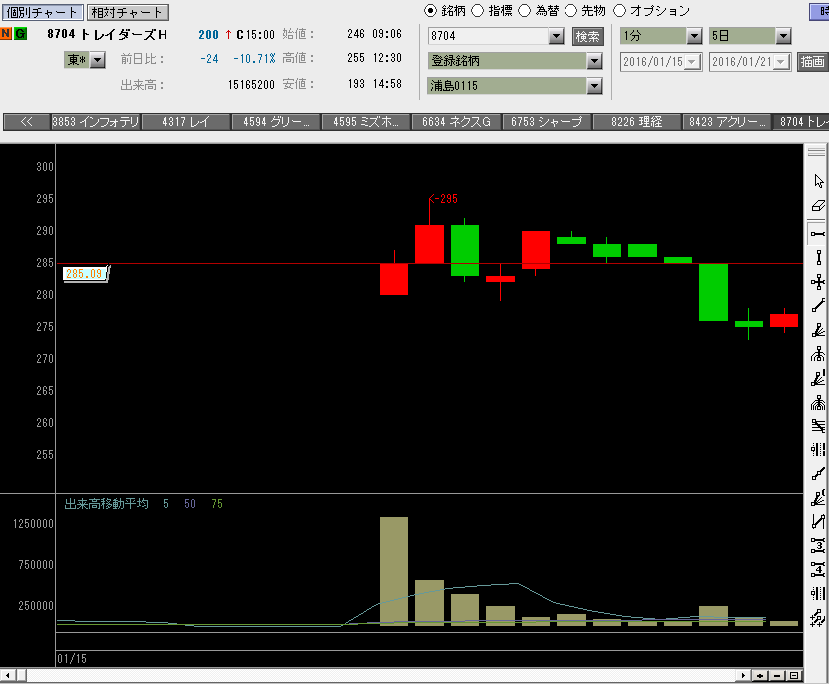This screenshot has width=829, height=684.
Task: Click the 15165200 volume value
Action: click(x=251, y=85)
